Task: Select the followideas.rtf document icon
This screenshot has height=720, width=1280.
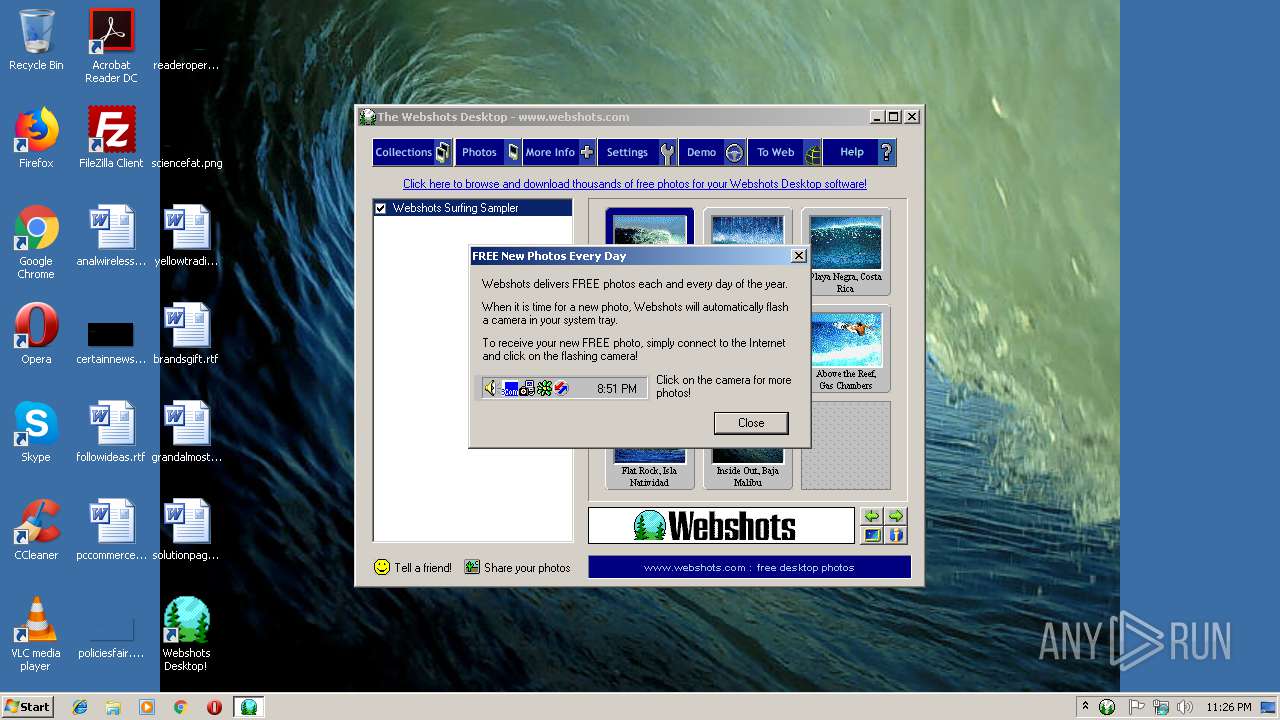Action: click(111, 432)
